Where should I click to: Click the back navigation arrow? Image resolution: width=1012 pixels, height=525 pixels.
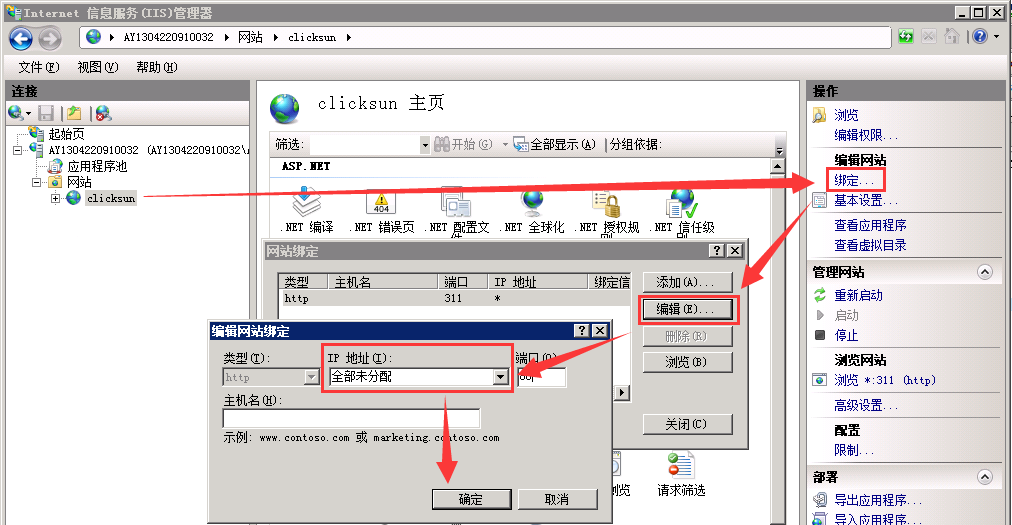pos(21,39)
